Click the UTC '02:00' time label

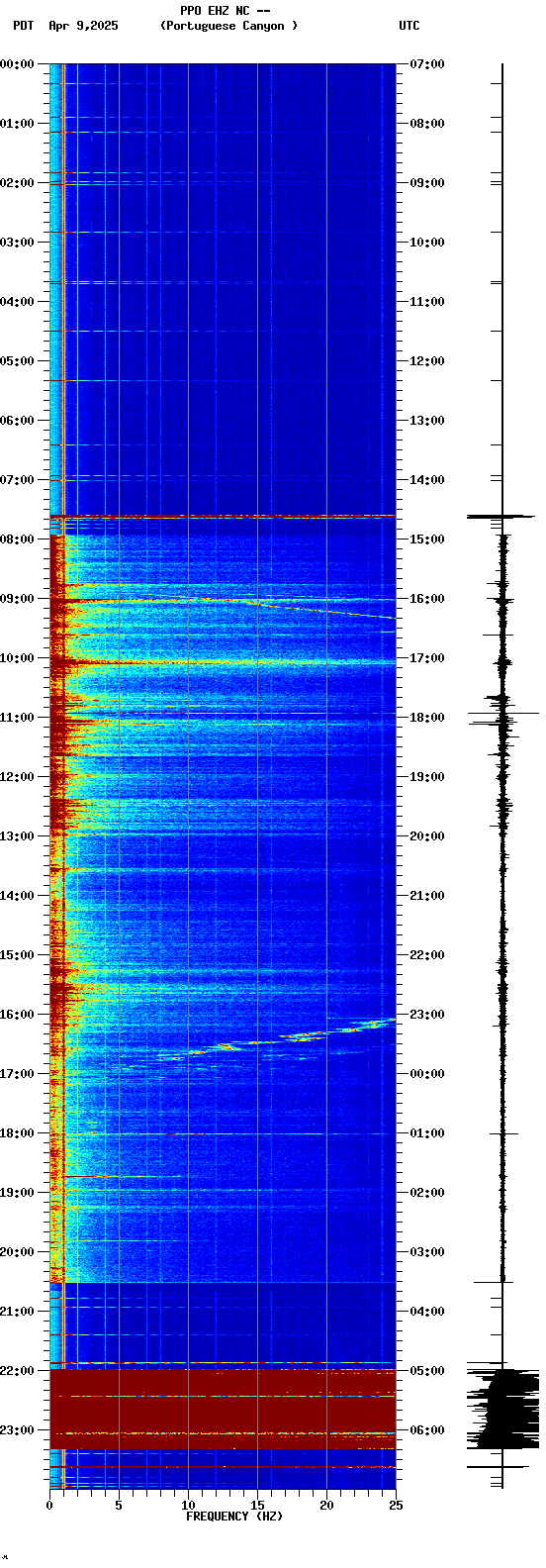coord(426,1193)
